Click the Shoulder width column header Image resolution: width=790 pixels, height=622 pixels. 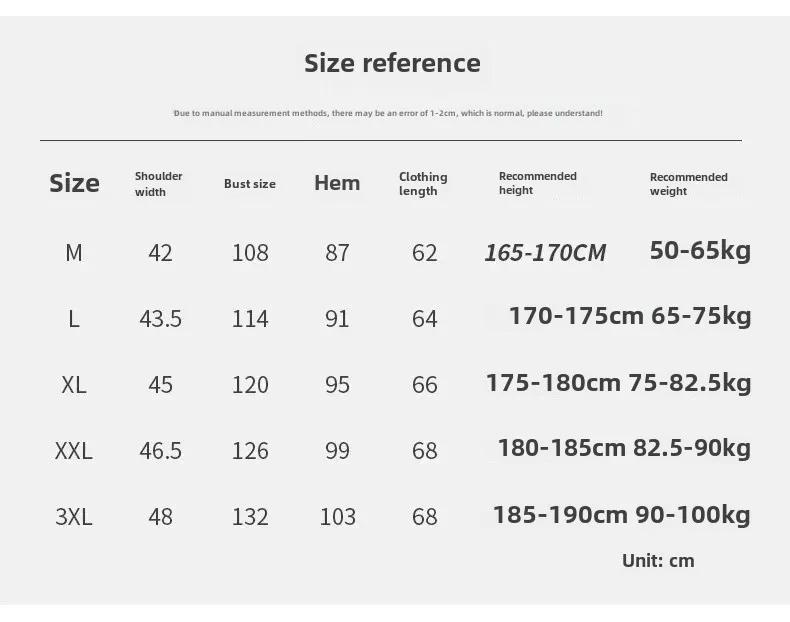pyautogui.click(x=158, y=184)
